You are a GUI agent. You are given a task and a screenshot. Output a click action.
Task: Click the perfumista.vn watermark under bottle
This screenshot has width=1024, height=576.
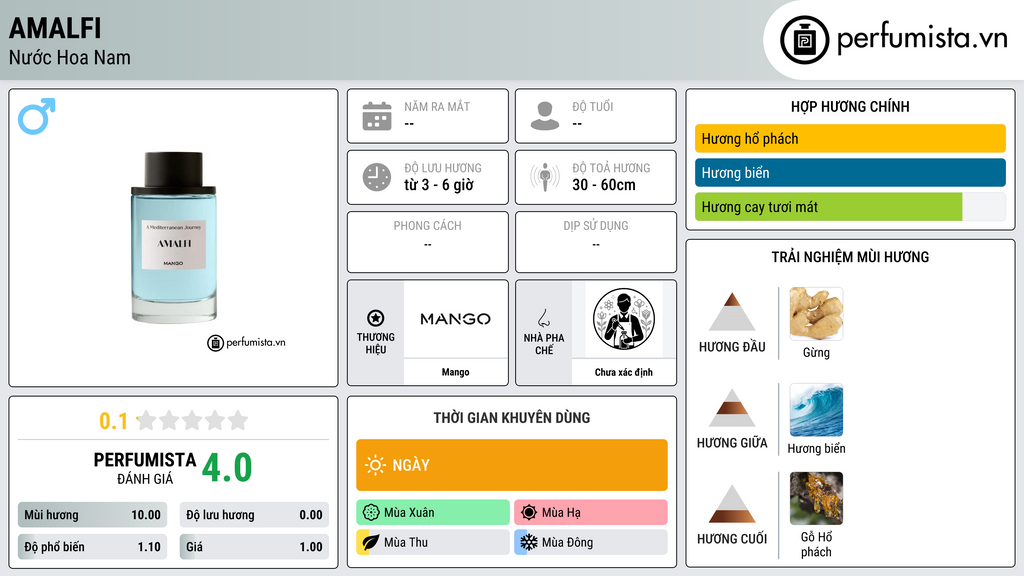coord(246,342)
